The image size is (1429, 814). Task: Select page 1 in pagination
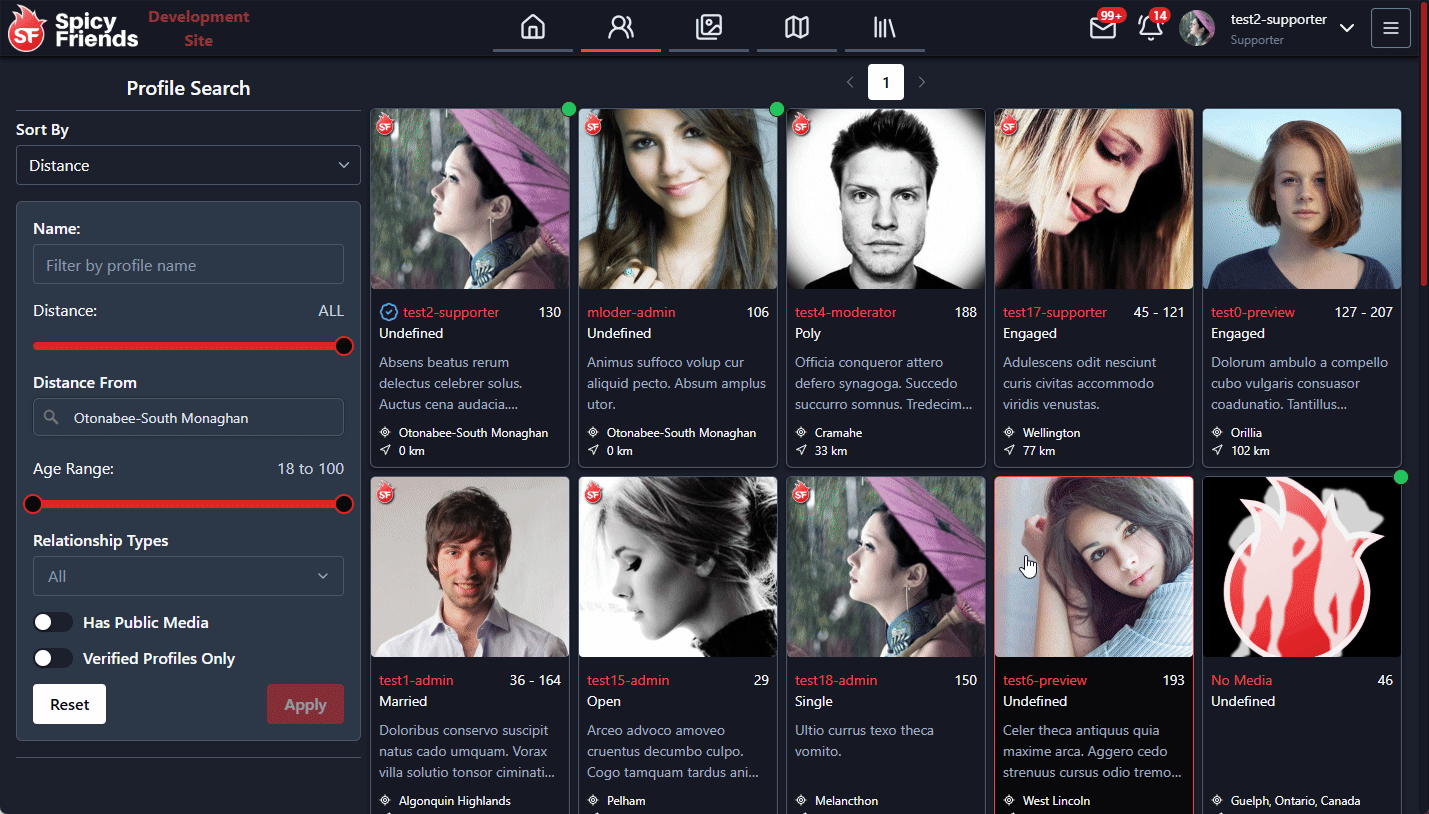[x=885, y=82]
